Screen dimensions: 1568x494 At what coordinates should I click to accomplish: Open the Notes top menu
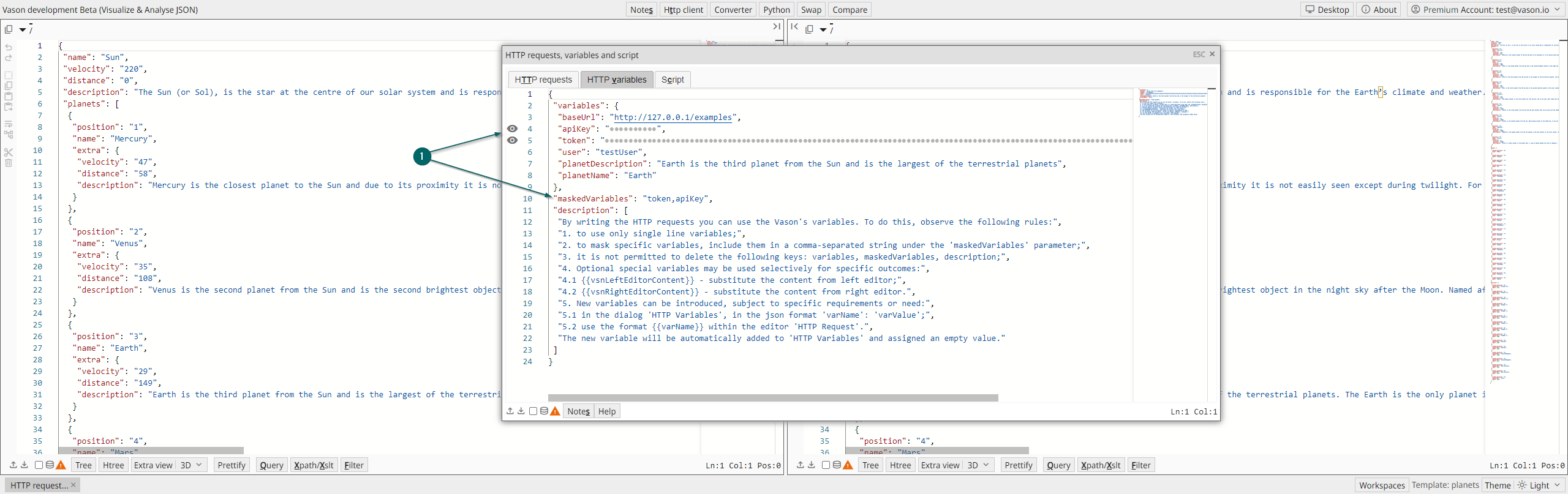(641, 9)
